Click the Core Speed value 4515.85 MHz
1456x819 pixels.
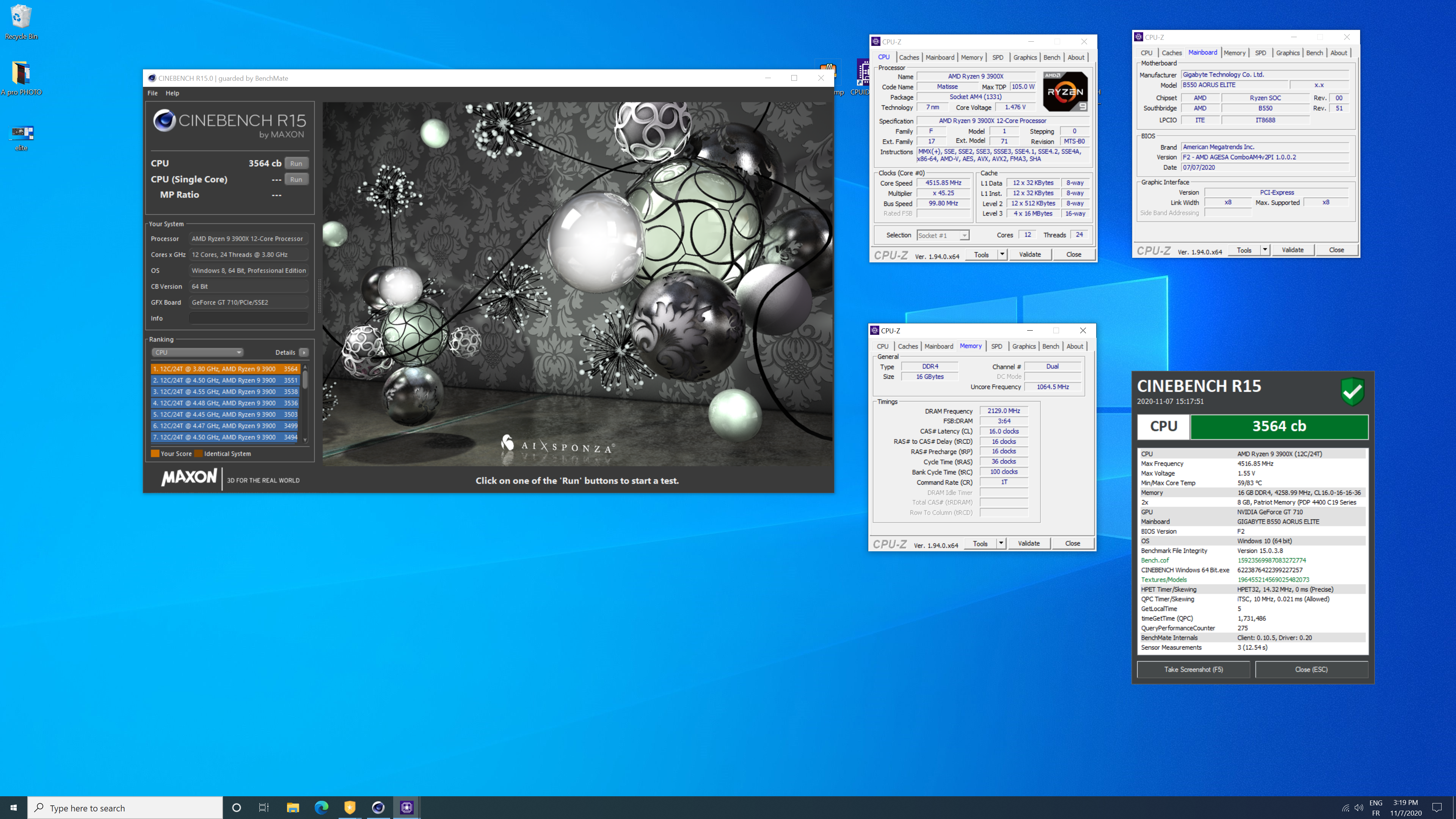pyautogui.click(x=943, y=182)
